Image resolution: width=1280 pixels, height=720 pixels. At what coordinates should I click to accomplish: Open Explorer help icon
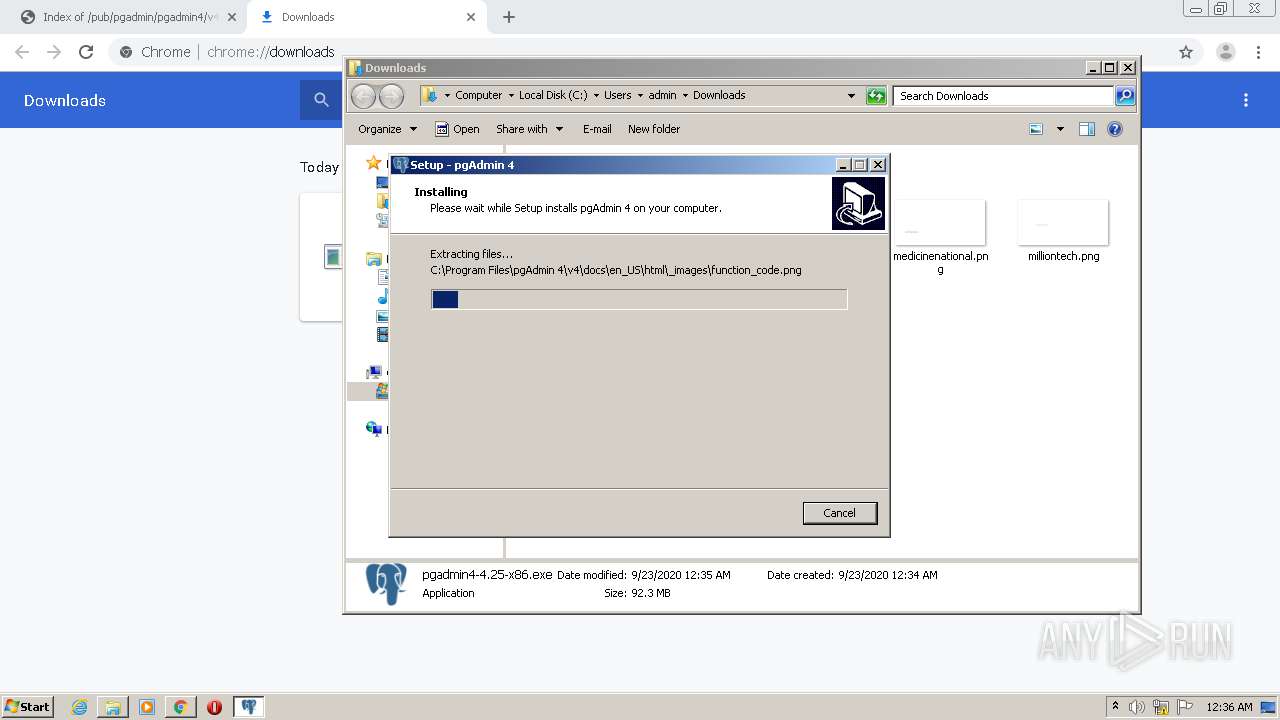point(1115,129)
